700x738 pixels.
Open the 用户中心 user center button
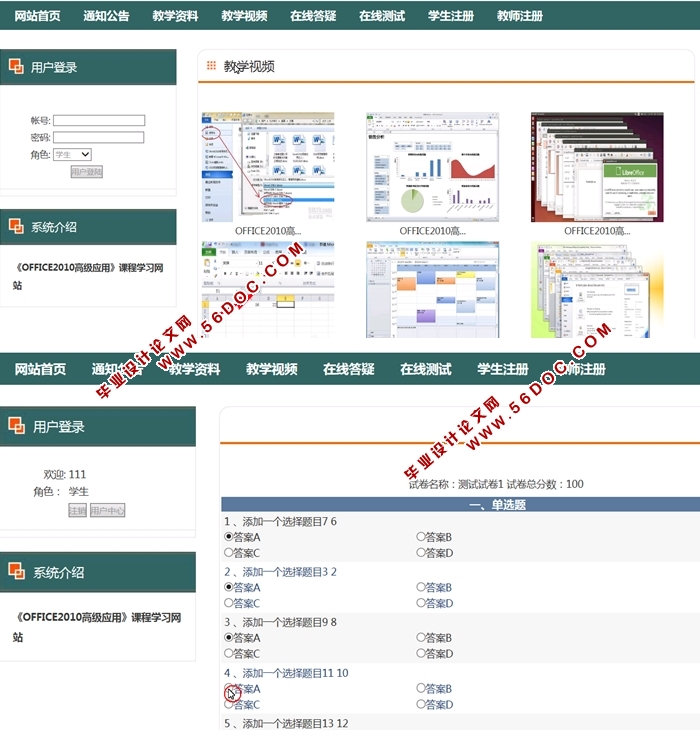(x=107, y=511)
